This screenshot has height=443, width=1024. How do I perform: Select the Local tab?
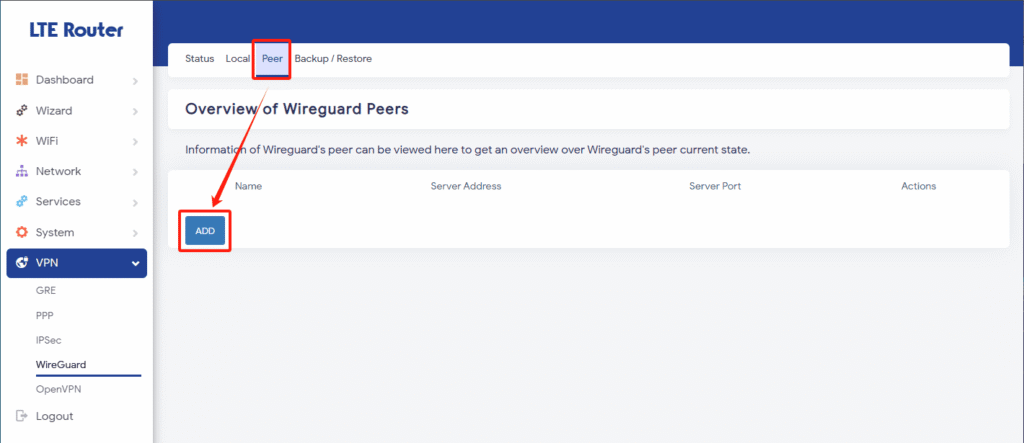point(238,59)
